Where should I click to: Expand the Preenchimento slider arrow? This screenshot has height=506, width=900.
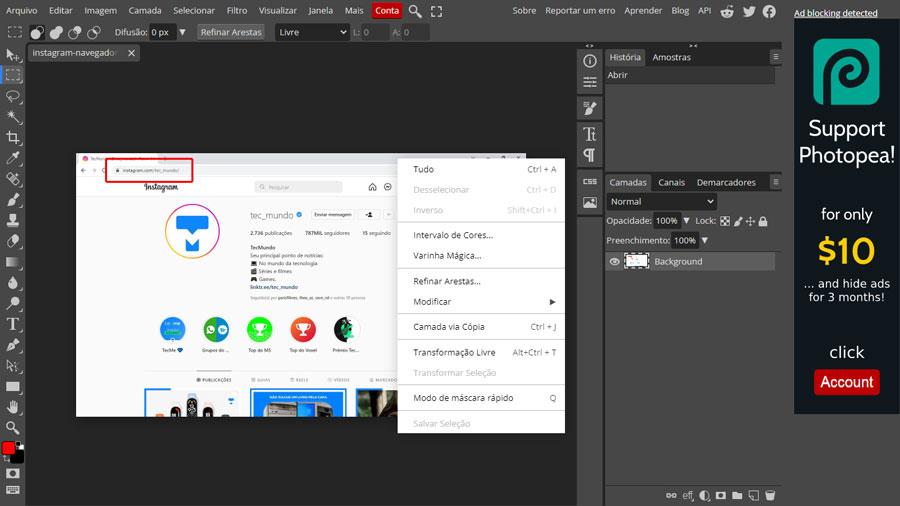click(x=705, y=240)
